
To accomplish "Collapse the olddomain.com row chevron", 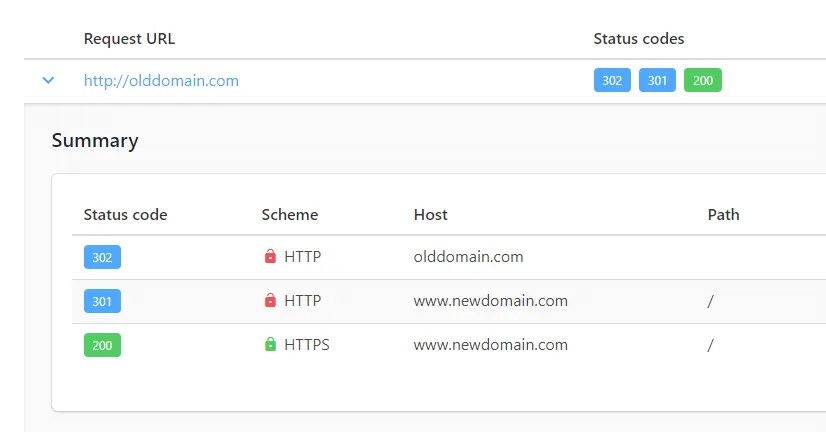I will click(x=48, y=81).
